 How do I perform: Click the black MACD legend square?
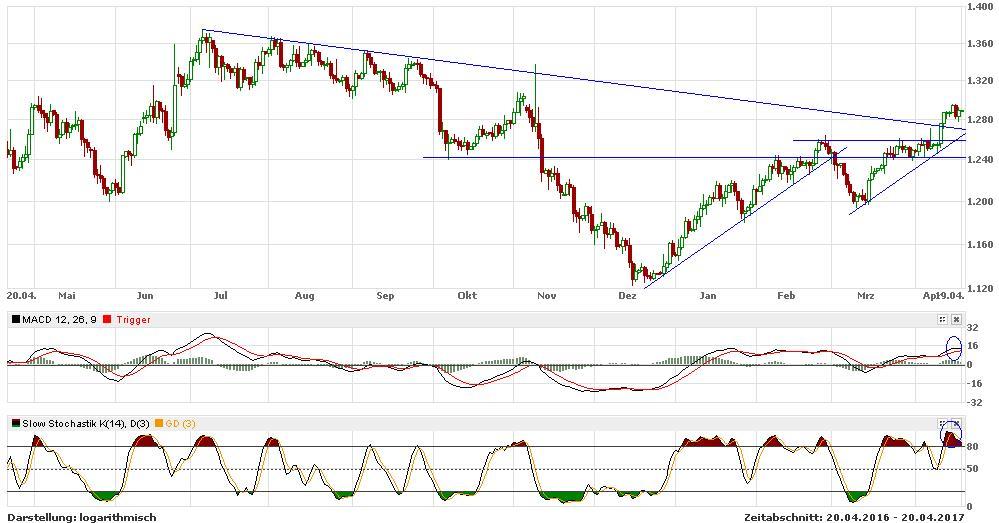tap(15, 319)
